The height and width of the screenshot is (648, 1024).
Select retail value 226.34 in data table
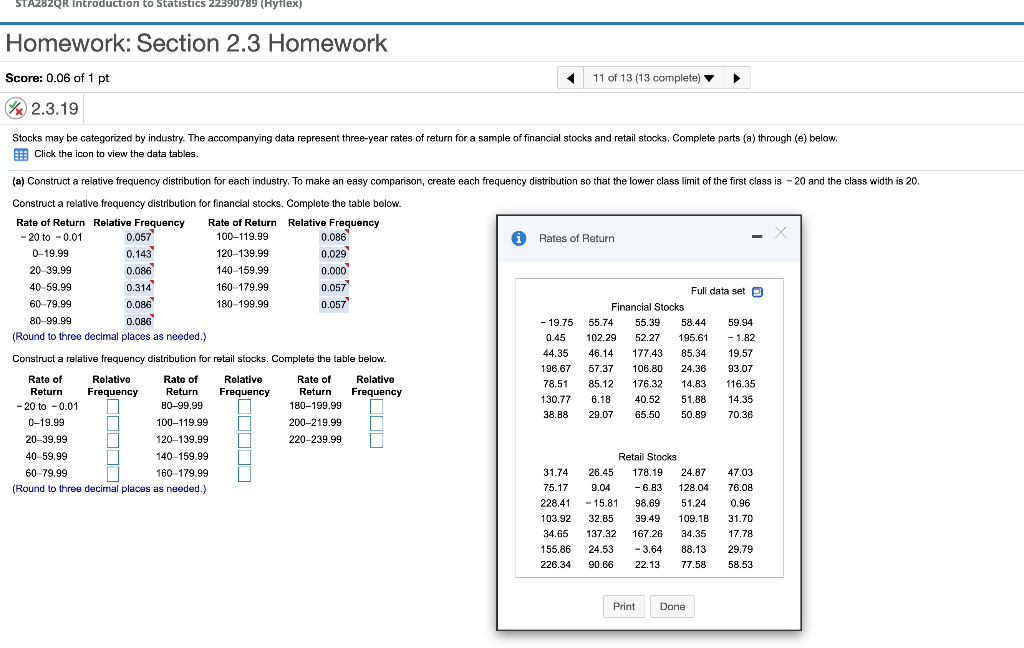pos(556,565)
